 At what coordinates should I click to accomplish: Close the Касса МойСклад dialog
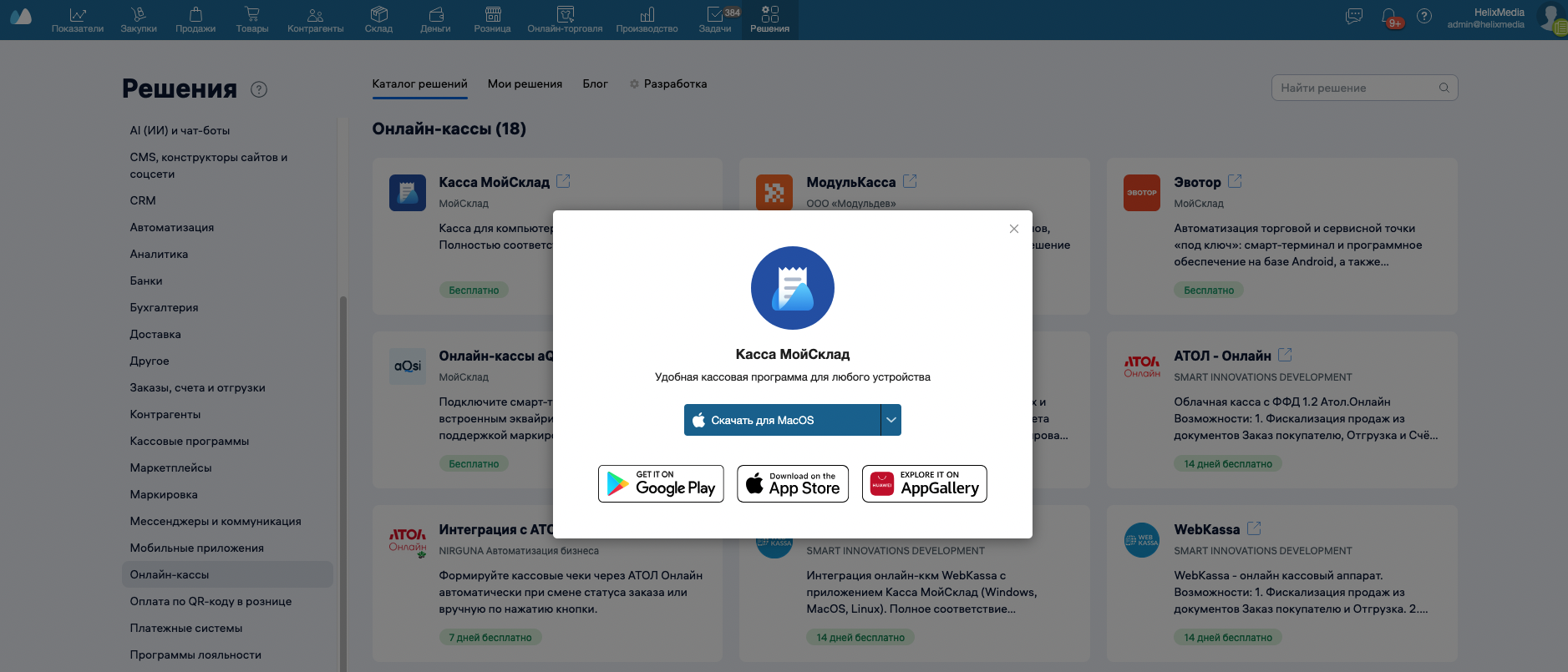(x=1014, y=229)
